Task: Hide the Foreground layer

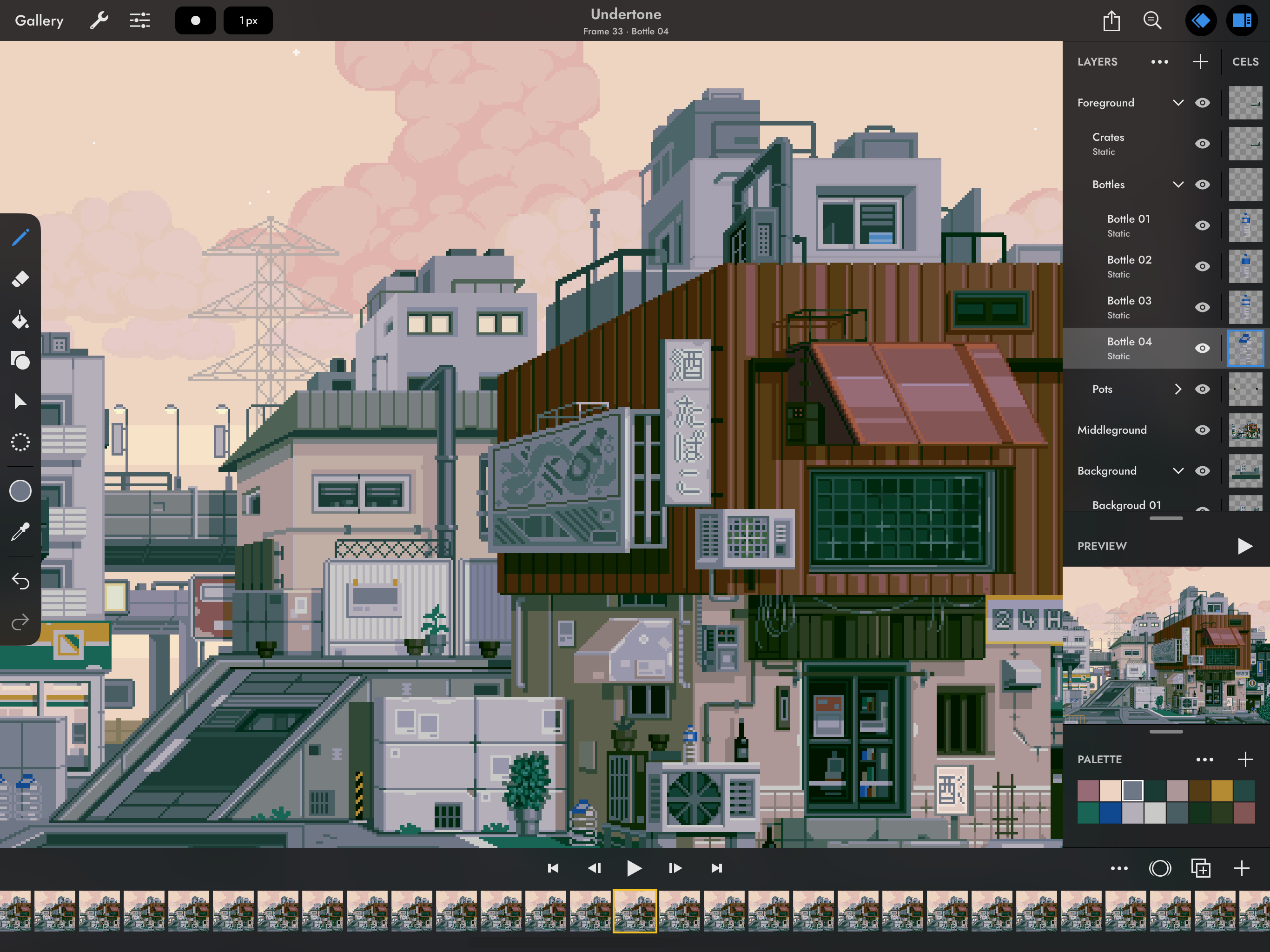Action: pos(1201,102)
